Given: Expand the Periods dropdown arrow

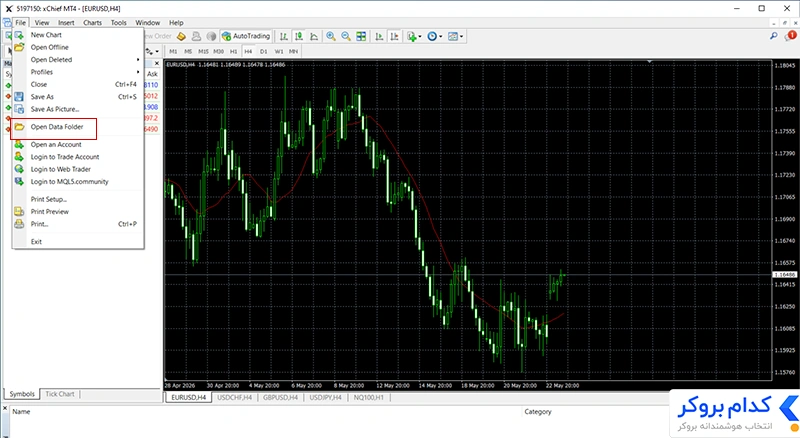Looking at the screenshot, I should (x=440, y=36).
